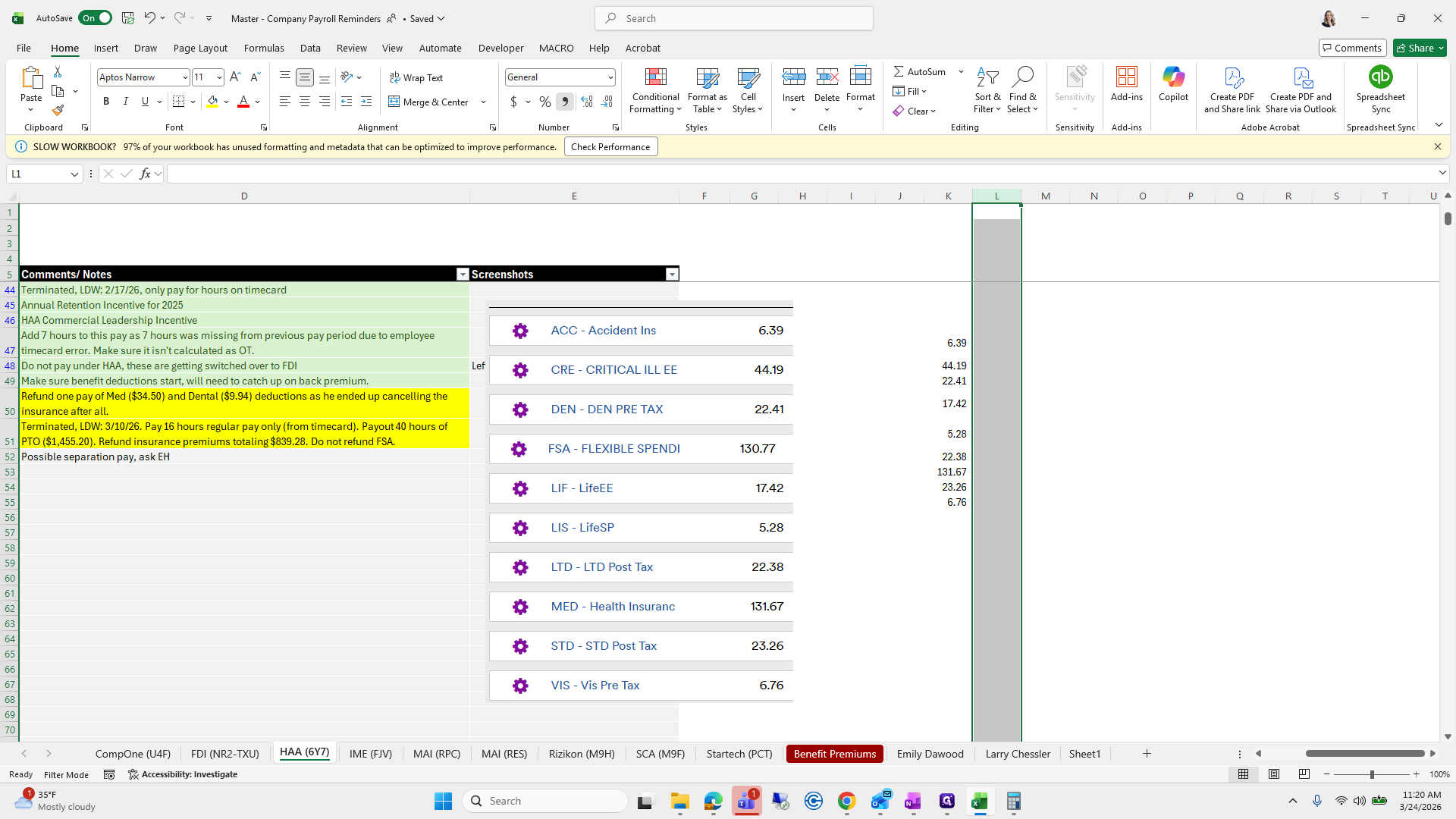
Task: Open Conditional Formatting icon
Action: click(x=655, y=77)
